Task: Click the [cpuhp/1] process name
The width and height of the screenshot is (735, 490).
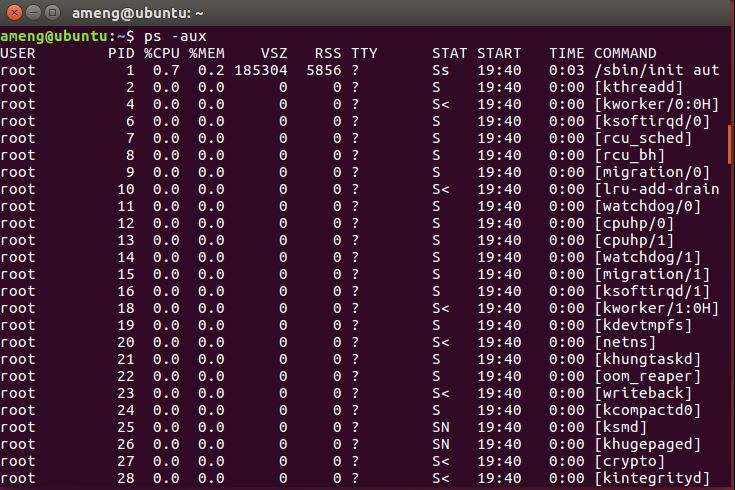Action: [634, 240]
